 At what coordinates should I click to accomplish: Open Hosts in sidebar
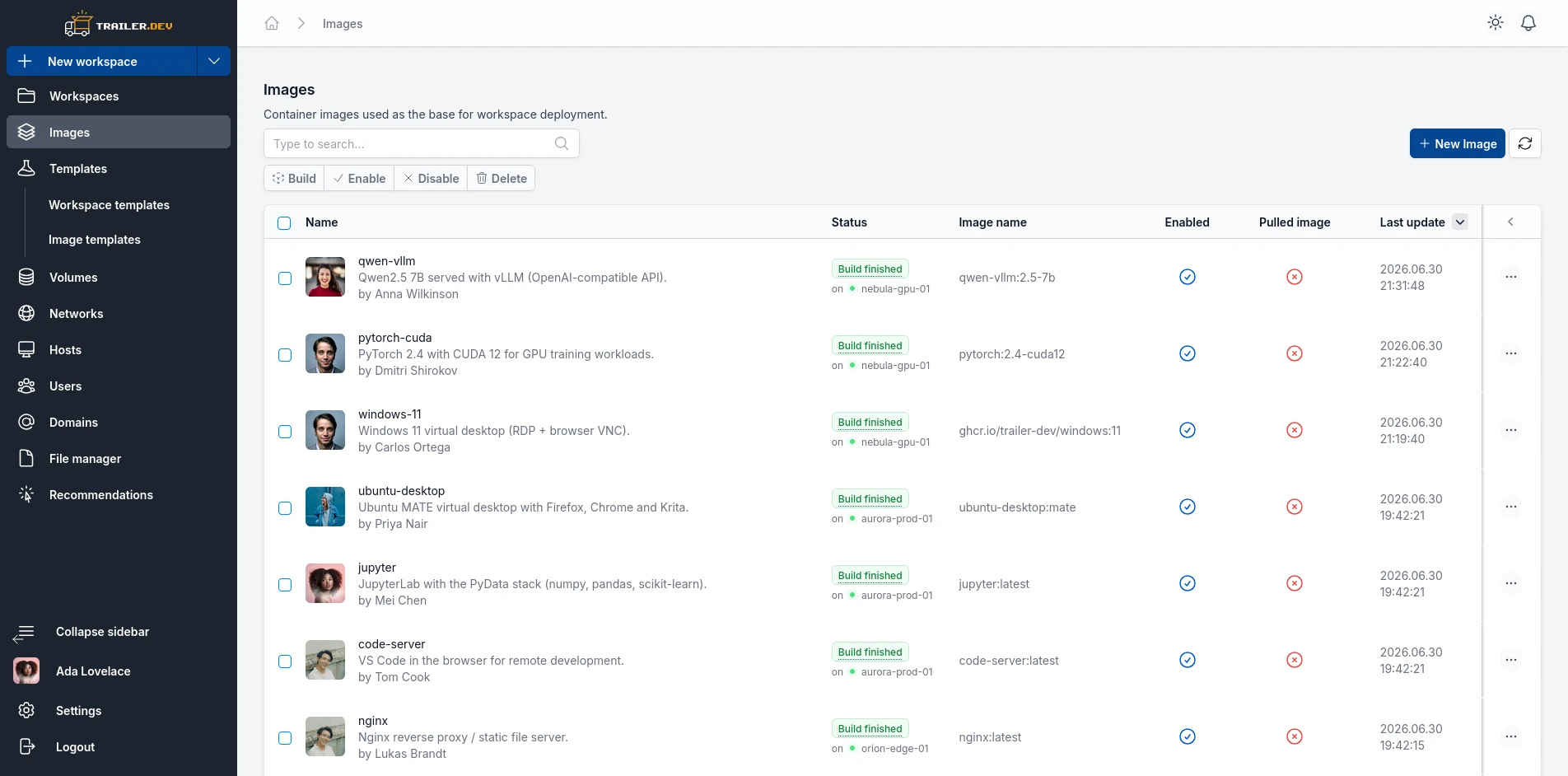[x=119, y=349]
